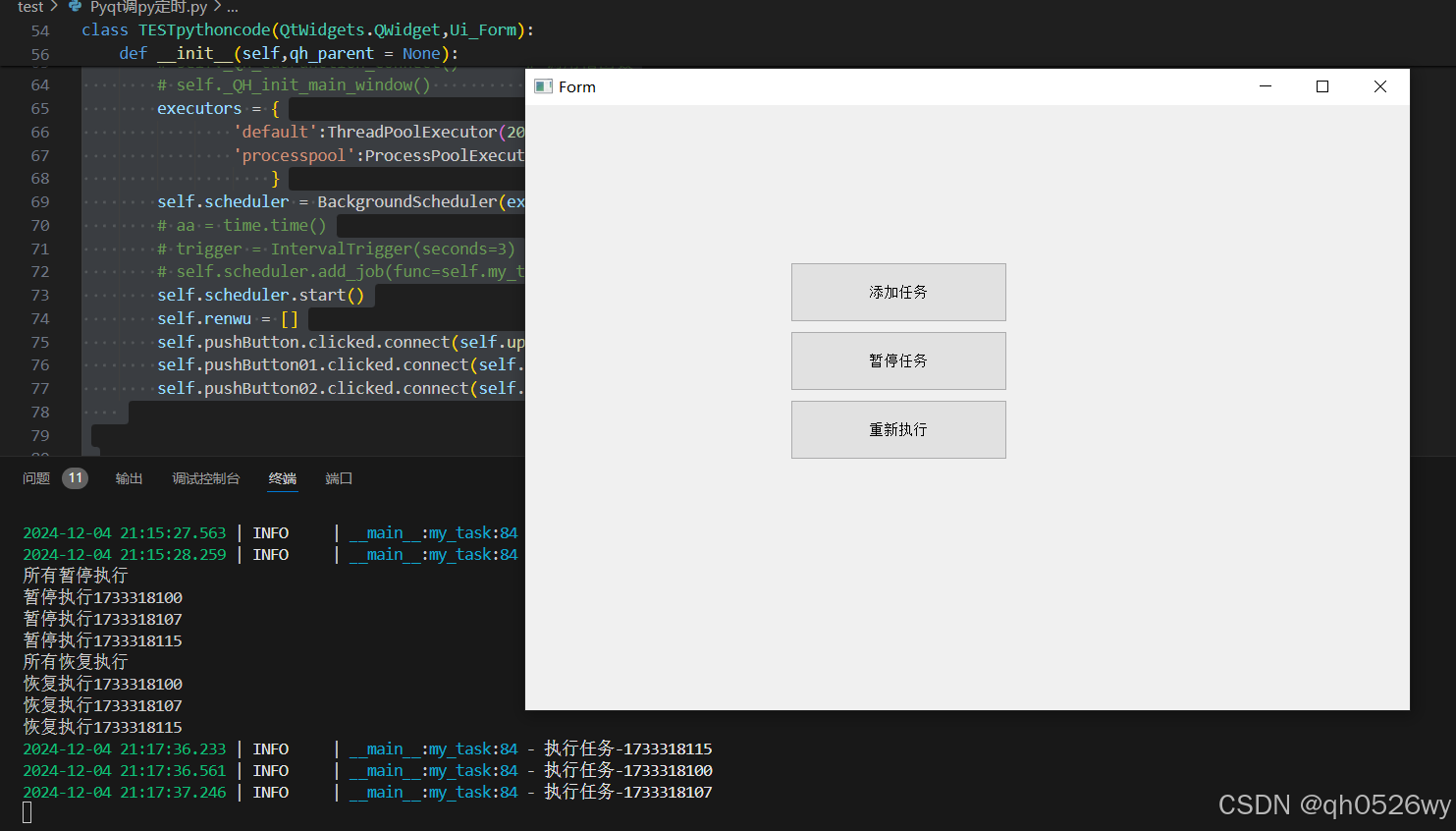Switch to the 输出 panel tab

click(x=129, y=478)
